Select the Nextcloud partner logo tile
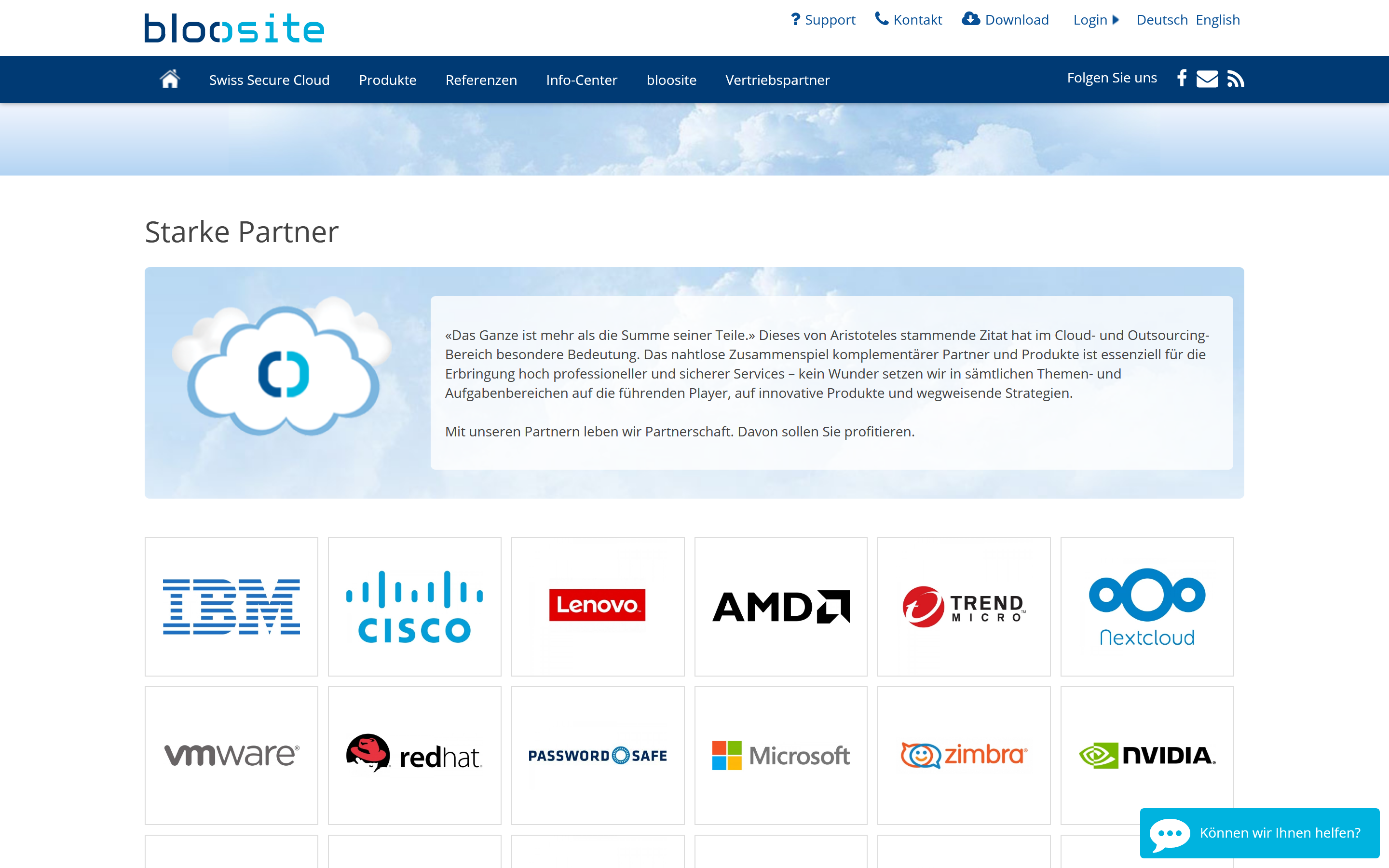1389x868 pixels. tap(1147, 607)
